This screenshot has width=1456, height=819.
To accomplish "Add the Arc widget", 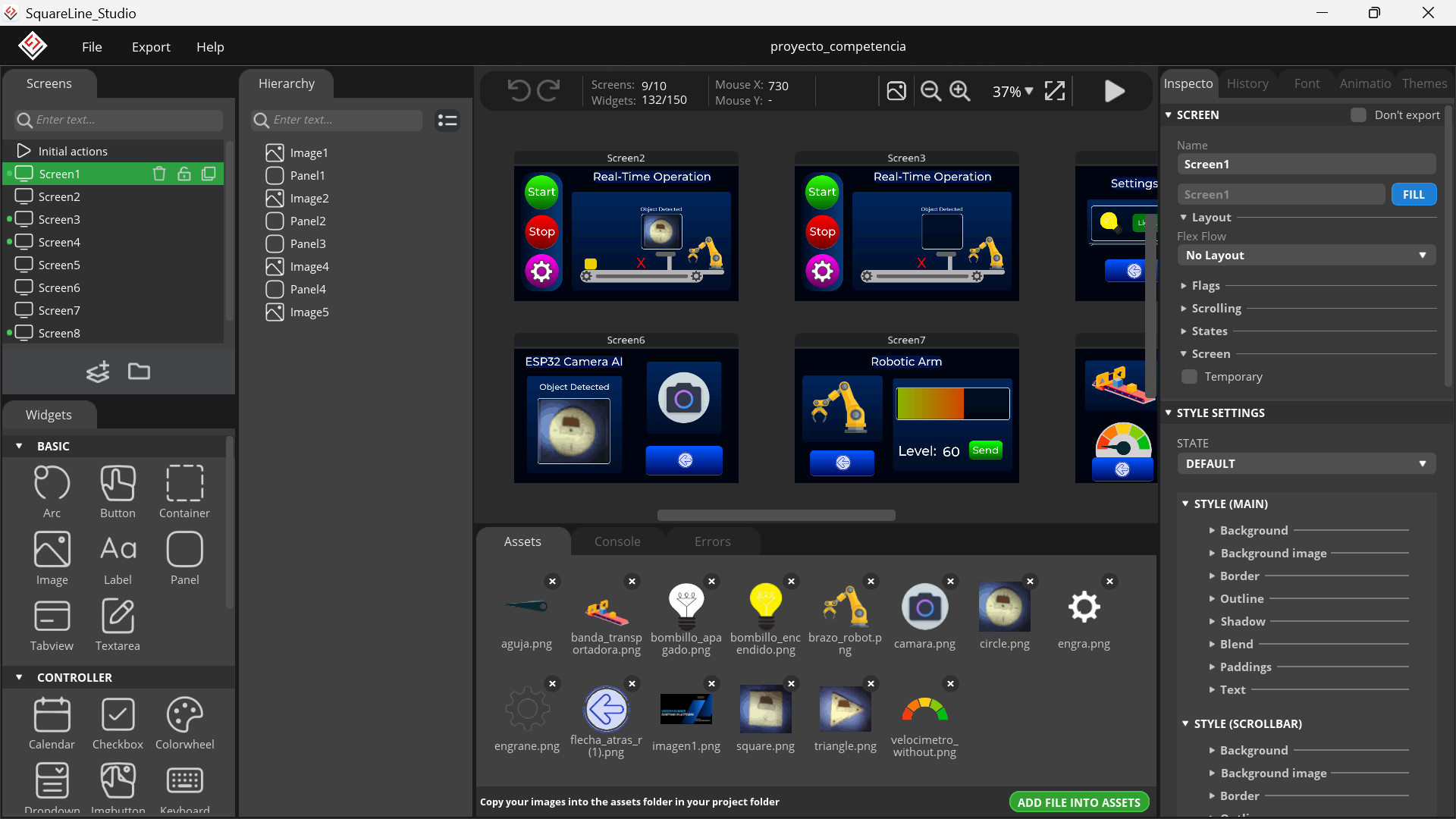I will (x=52, y=491).
